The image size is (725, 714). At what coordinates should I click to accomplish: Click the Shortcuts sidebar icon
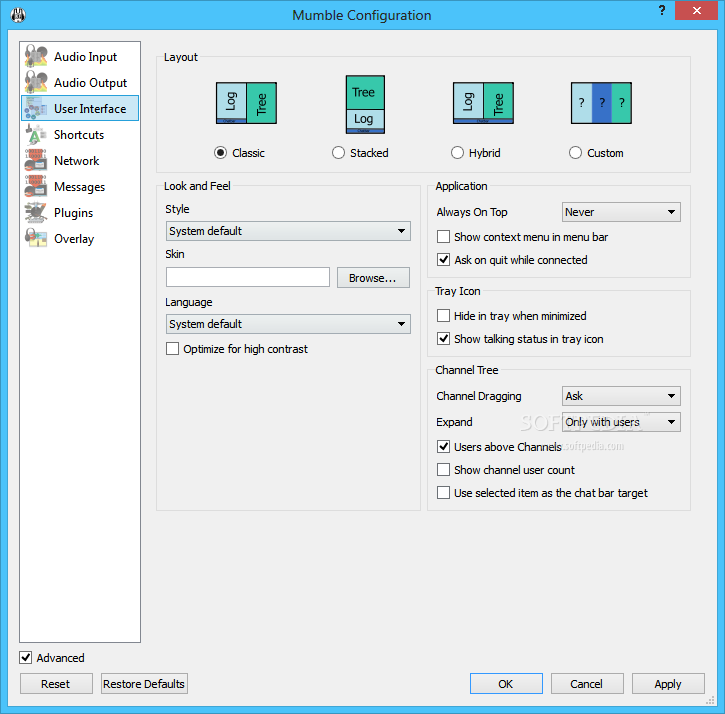tap(36, 134)
